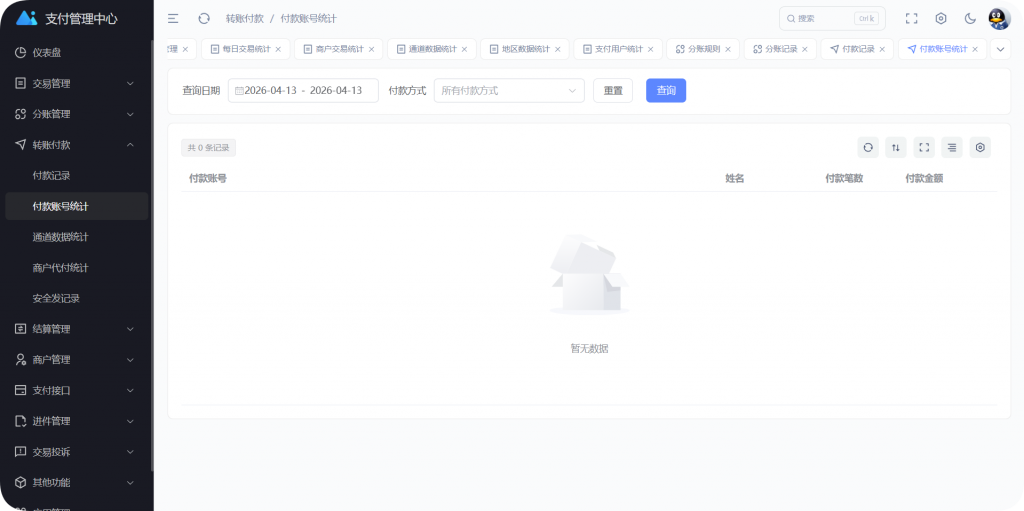Screen dimensions: 1024x511
Task: Close the 每日交易统计 tab
Action: [278, 49]
